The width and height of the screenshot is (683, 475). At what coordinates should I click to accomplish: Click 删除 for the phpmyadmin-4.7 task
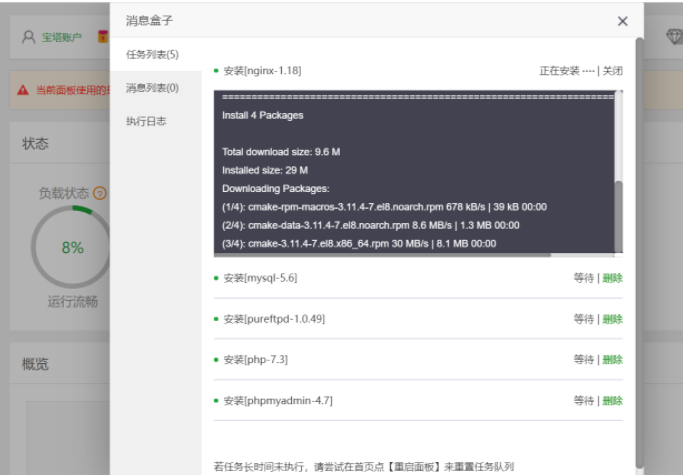click(612, 400)
